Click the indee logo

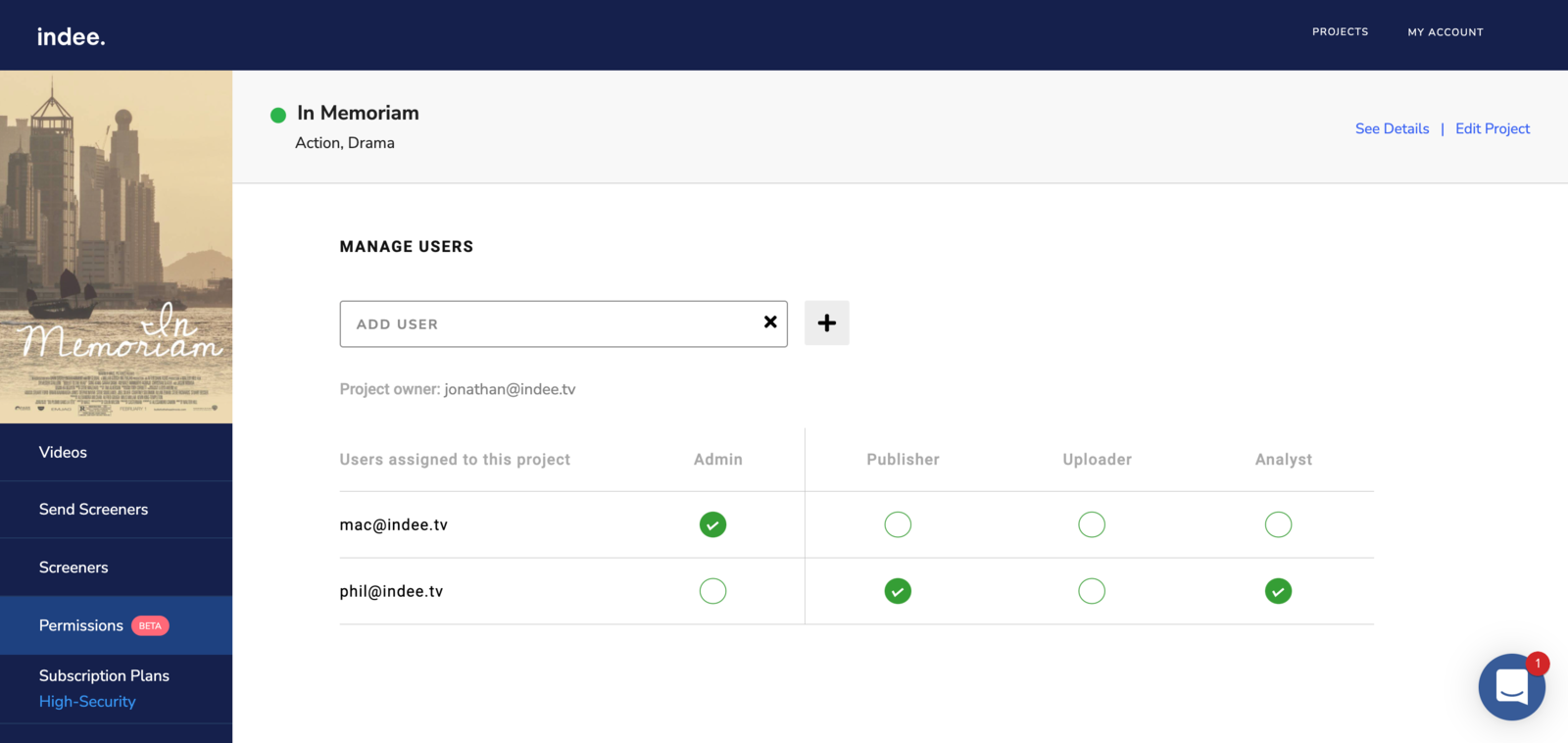click(71, 36)
